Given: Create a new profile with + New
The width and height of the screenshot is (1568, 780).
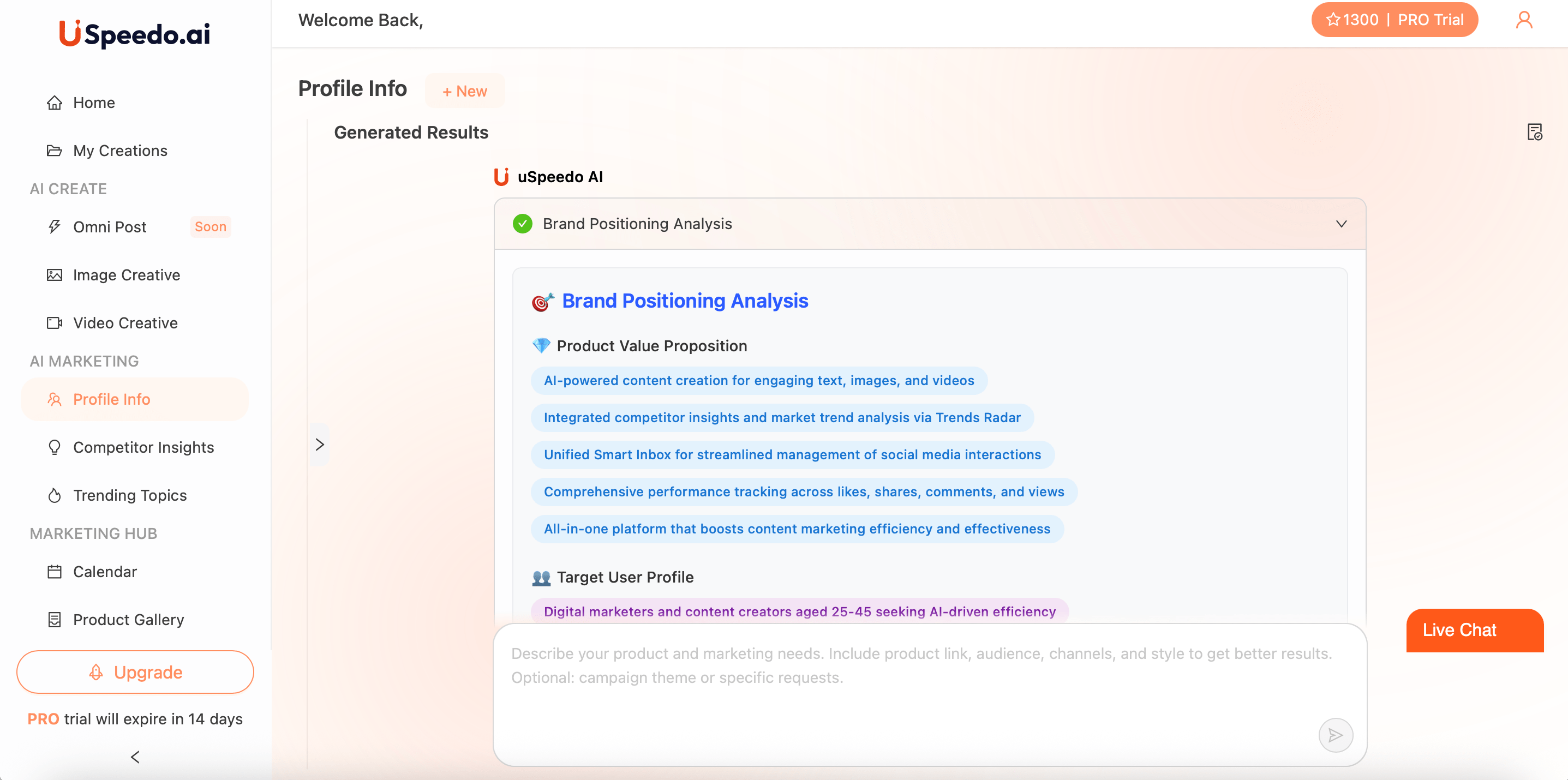Looking at the screenshot, I should 464,91.
